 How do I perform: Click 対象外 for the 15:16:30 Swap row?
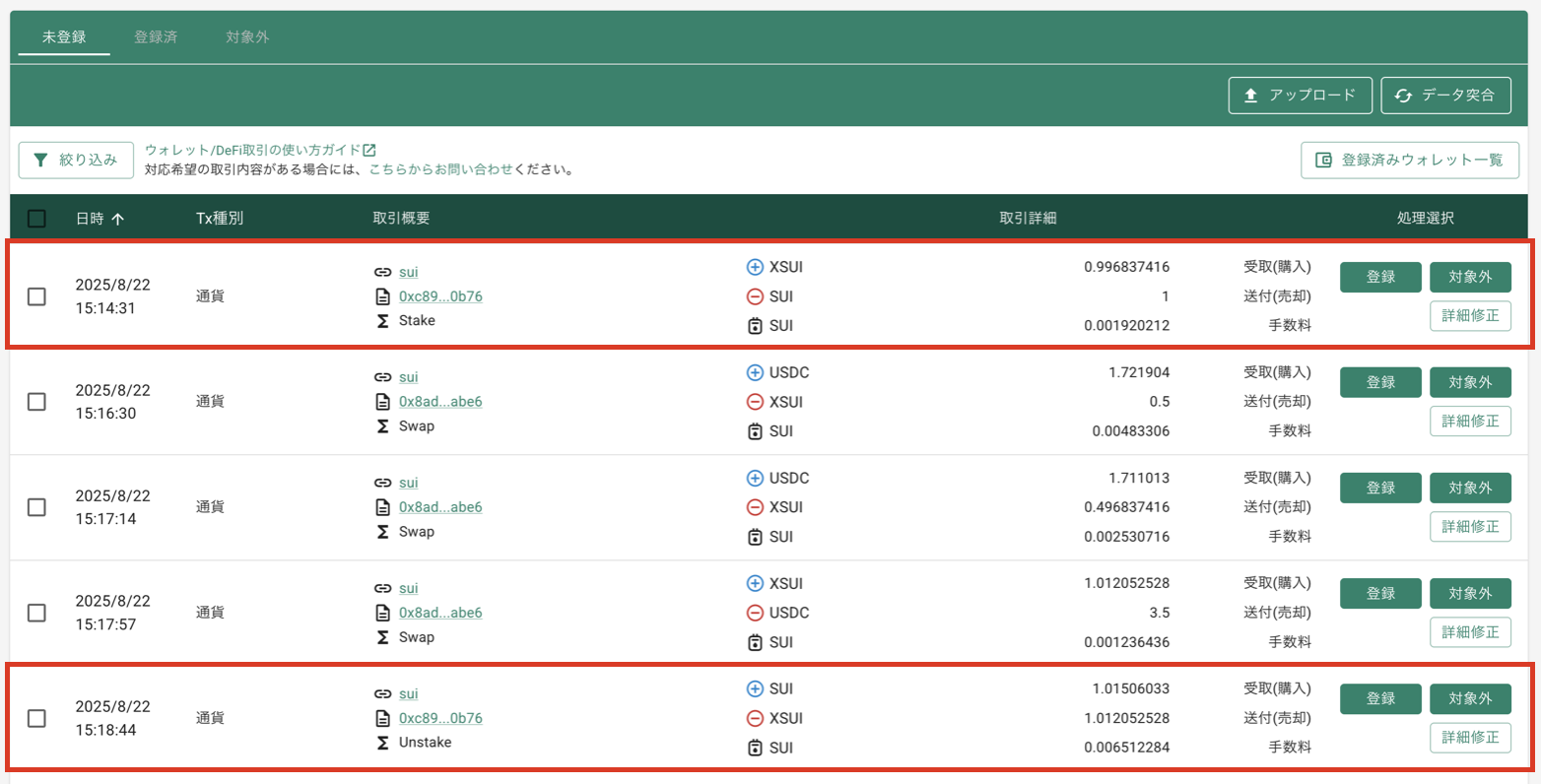[x=1470, y=382]
